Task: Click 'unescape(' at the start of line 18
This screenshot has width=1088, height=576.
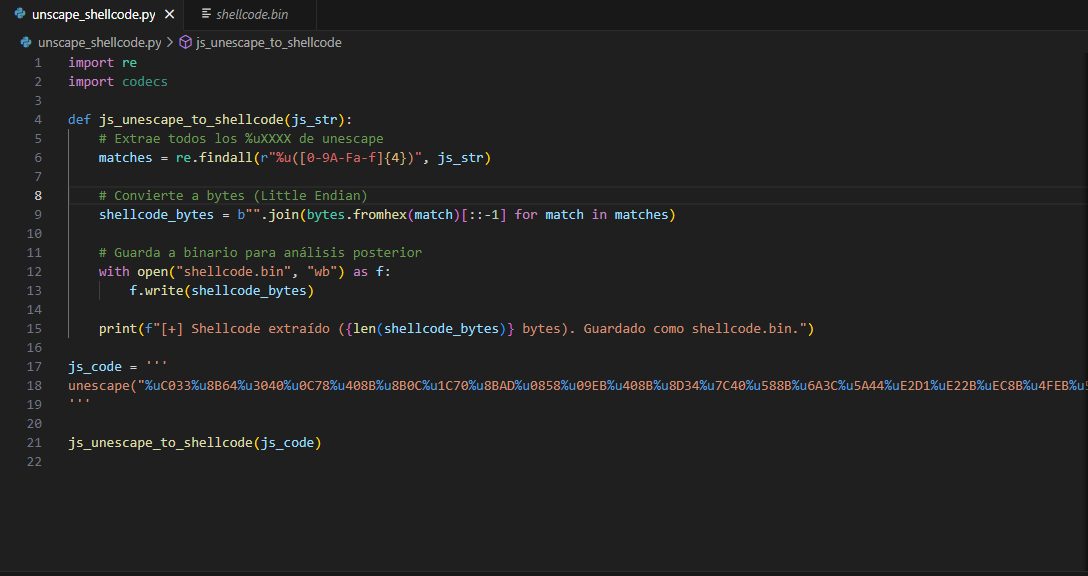Action: (103, 385)
